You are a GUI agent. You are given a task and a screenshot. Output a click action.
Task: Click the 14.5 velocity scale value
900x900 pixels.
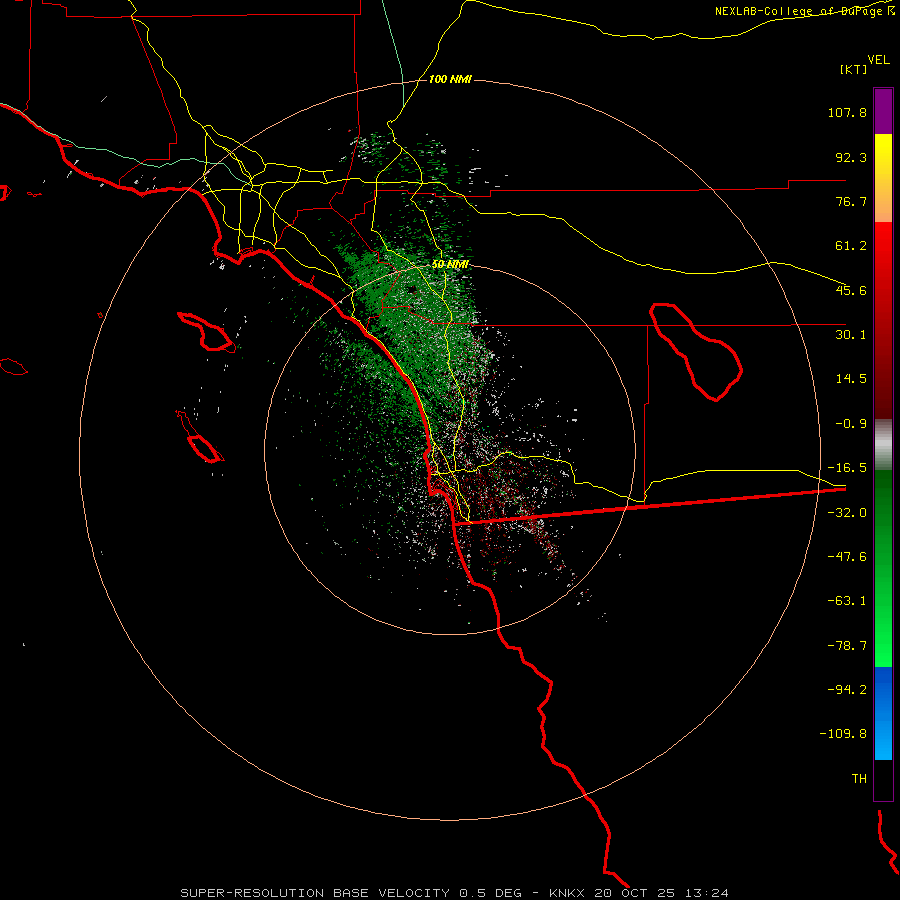tap(851, 379)
